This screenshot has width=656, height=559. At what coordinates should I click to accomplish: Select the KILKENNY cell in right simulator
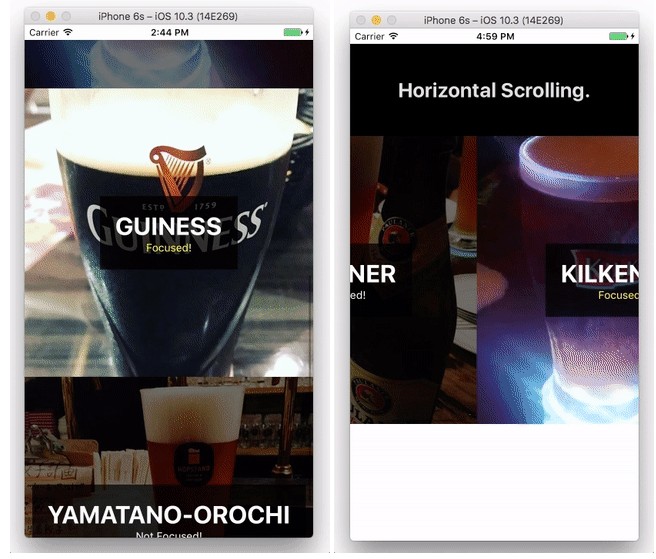pyautogui.click(x=558, y=280)
